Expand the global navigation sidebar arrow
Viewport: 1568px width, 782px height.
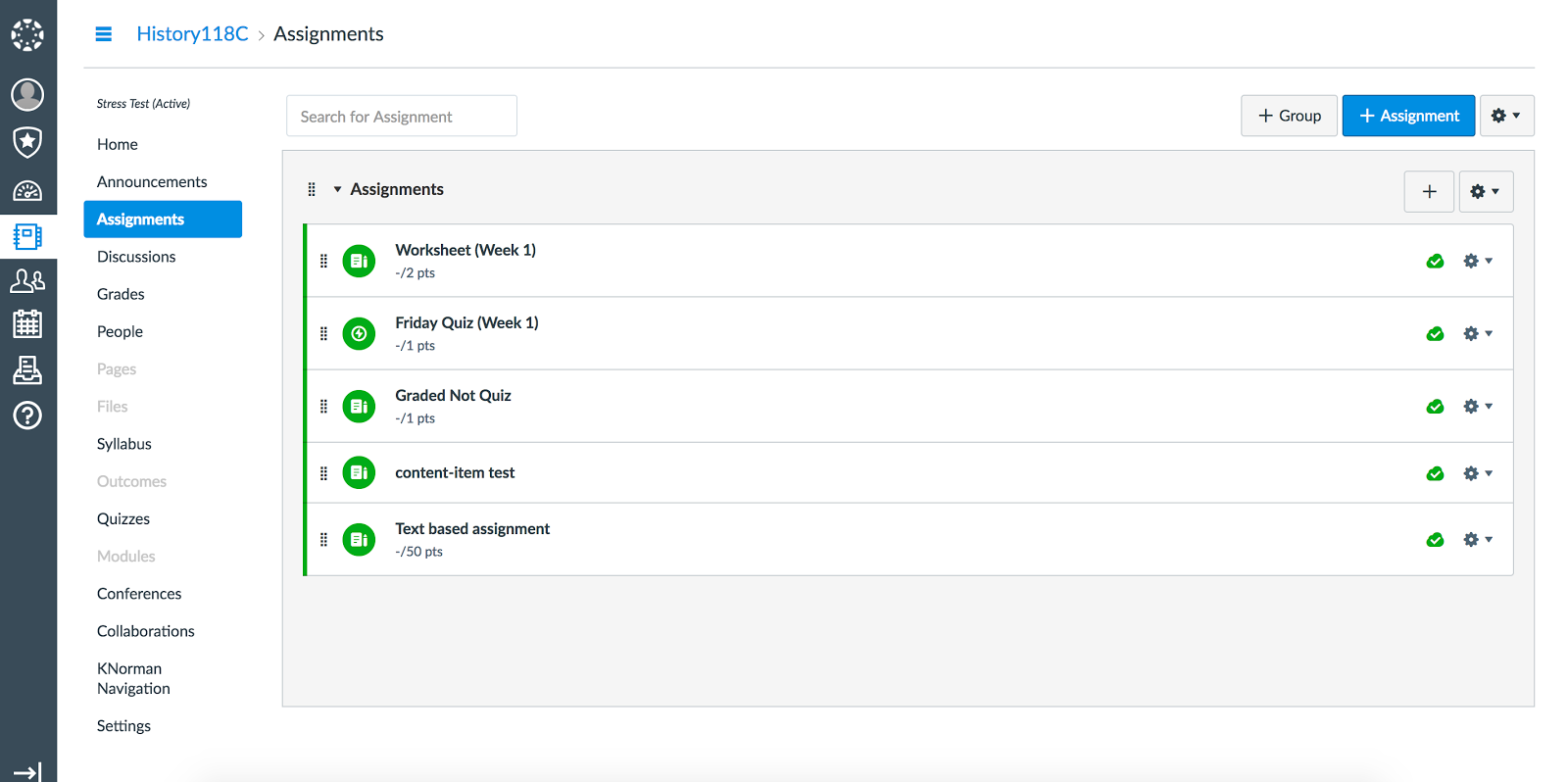click(27, 772)
